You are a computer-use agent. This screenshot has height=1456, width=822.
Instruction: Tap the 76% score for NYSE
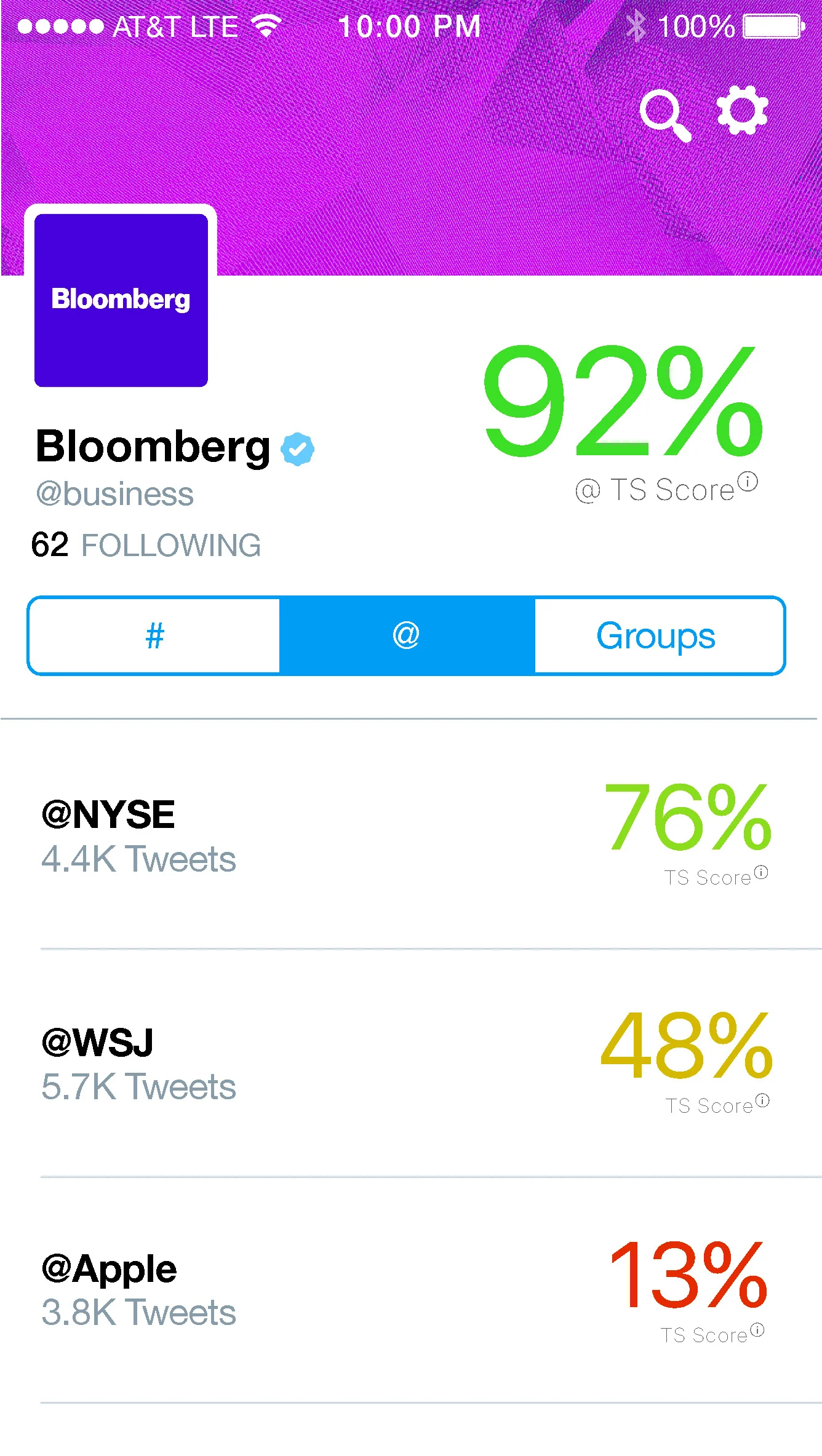pos(688,816)
